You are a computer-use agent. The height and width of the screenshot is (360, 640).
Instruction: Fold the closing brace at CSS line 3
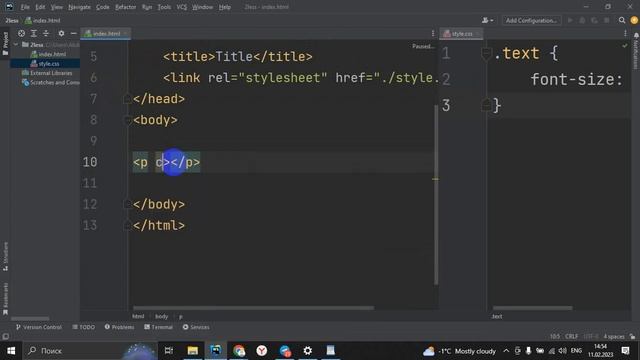[x=486, y=105]
